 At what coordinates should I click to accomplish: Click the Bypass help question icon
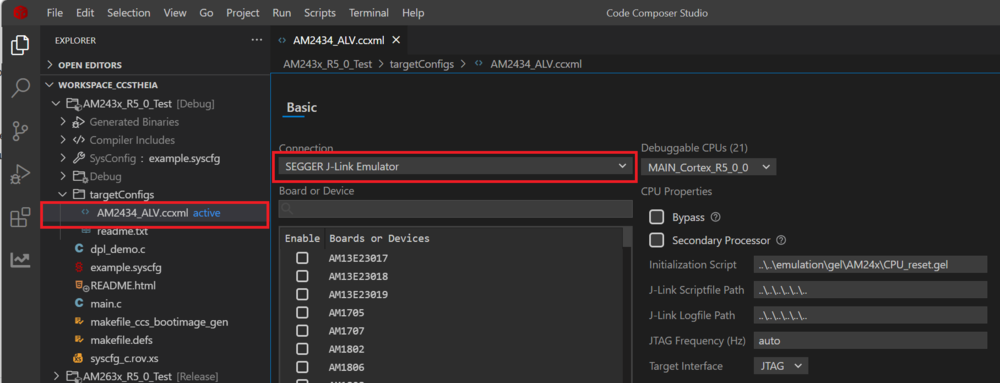(715, 217)
